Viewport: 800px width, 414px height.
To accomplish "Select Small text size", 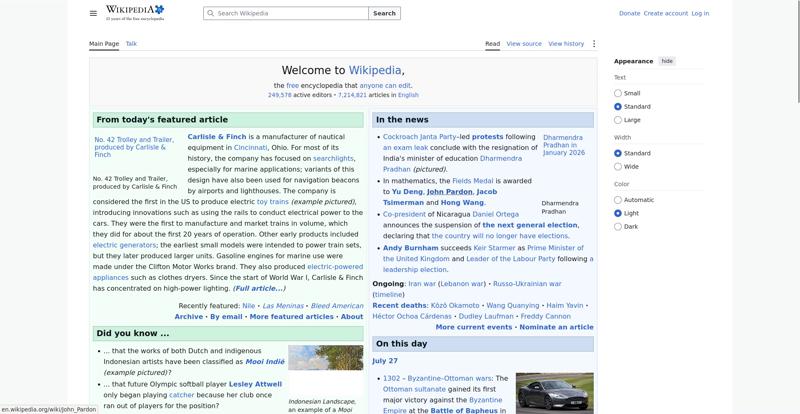I will pos(618,93).
